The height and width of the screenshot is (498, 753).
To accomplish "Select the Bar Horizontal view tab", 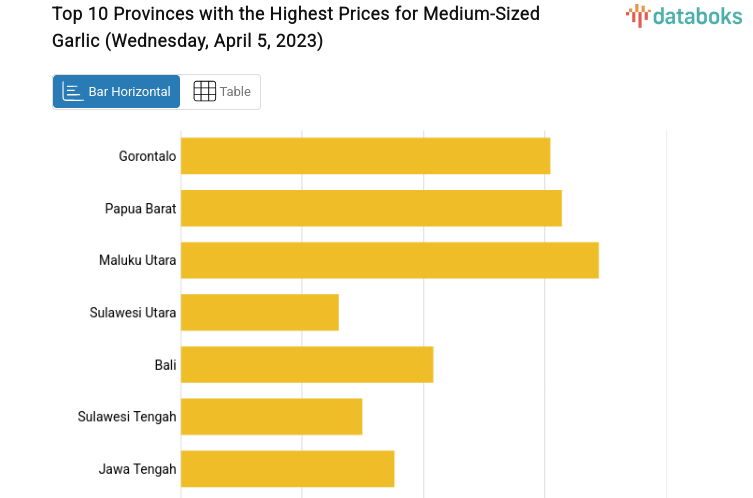I will [117, 92].
